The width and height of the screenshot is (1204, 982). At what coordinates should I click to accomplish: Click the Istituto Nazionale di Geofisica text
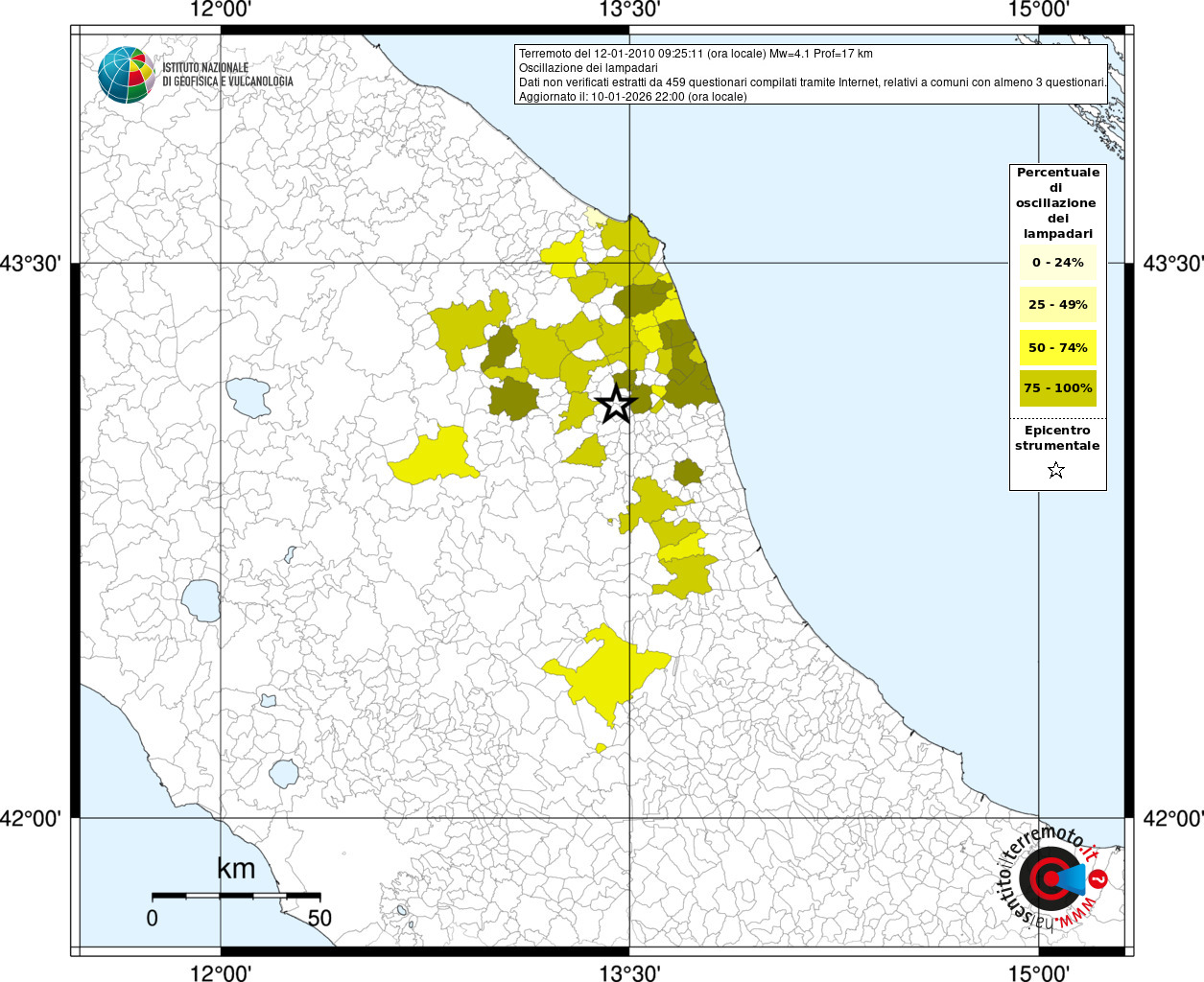pos(227,75)
